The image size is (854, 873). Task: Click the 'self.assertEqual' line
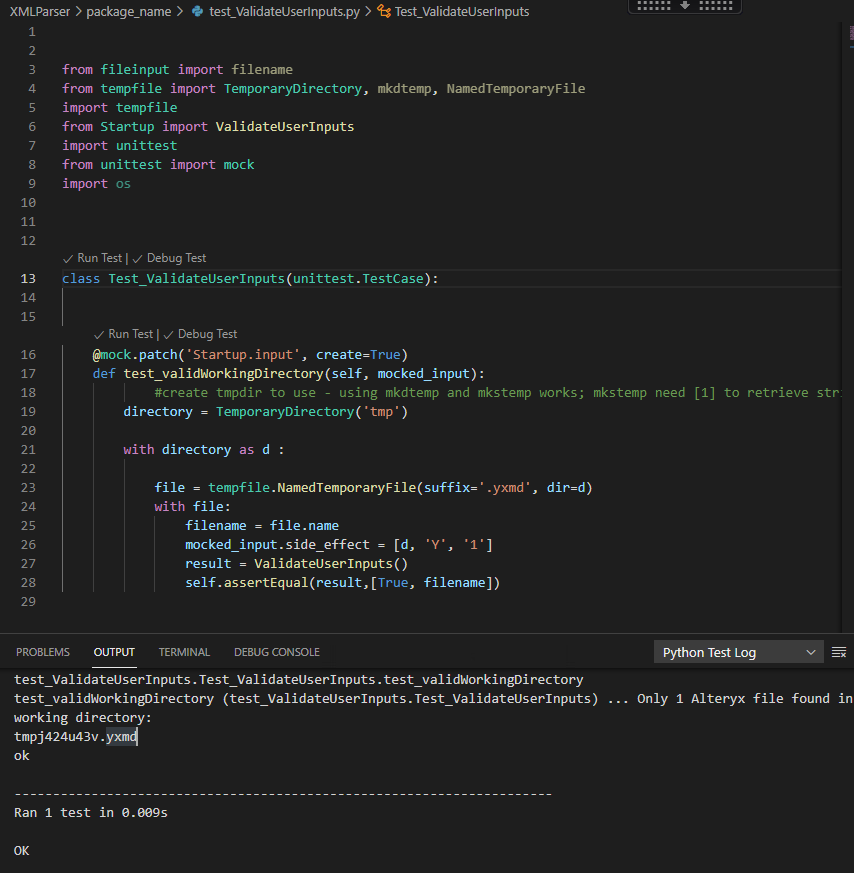click(x=342, y=582)
